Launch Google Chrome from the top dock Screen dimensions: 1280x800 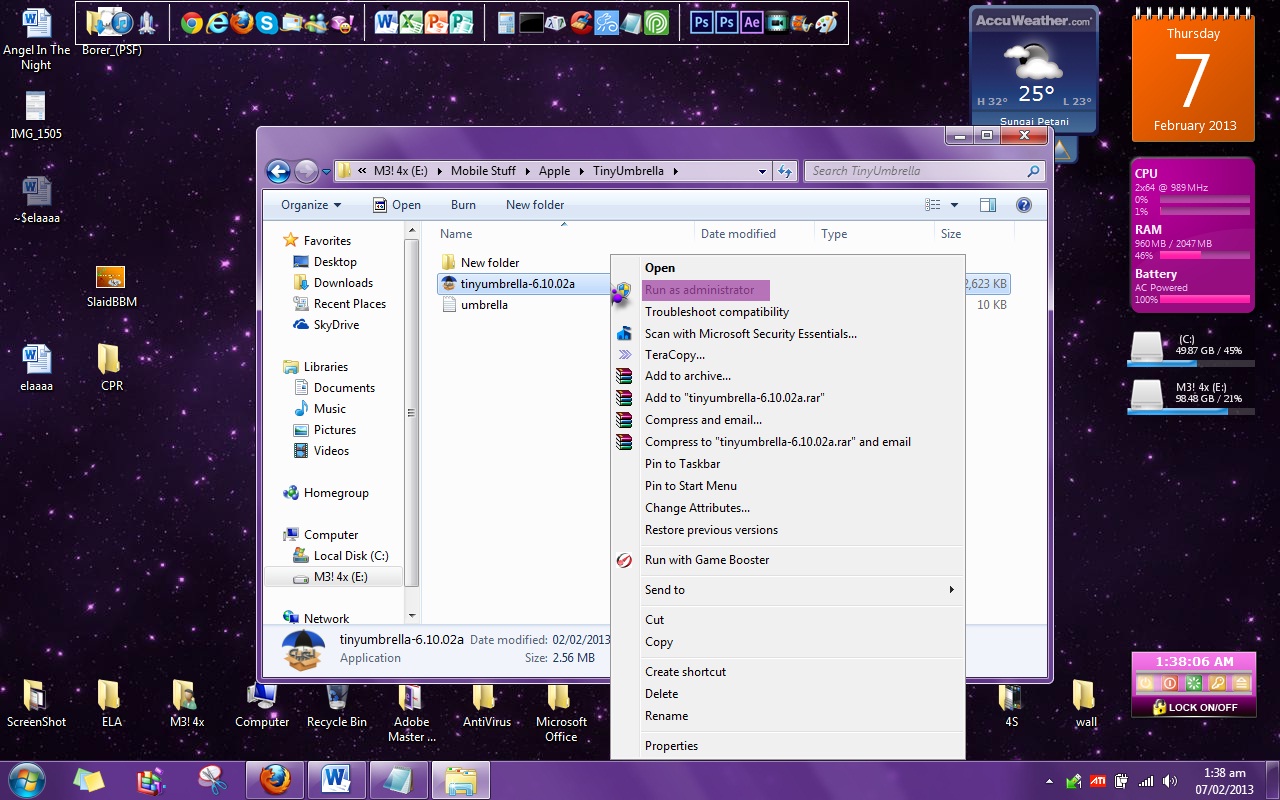coord(192,22)
